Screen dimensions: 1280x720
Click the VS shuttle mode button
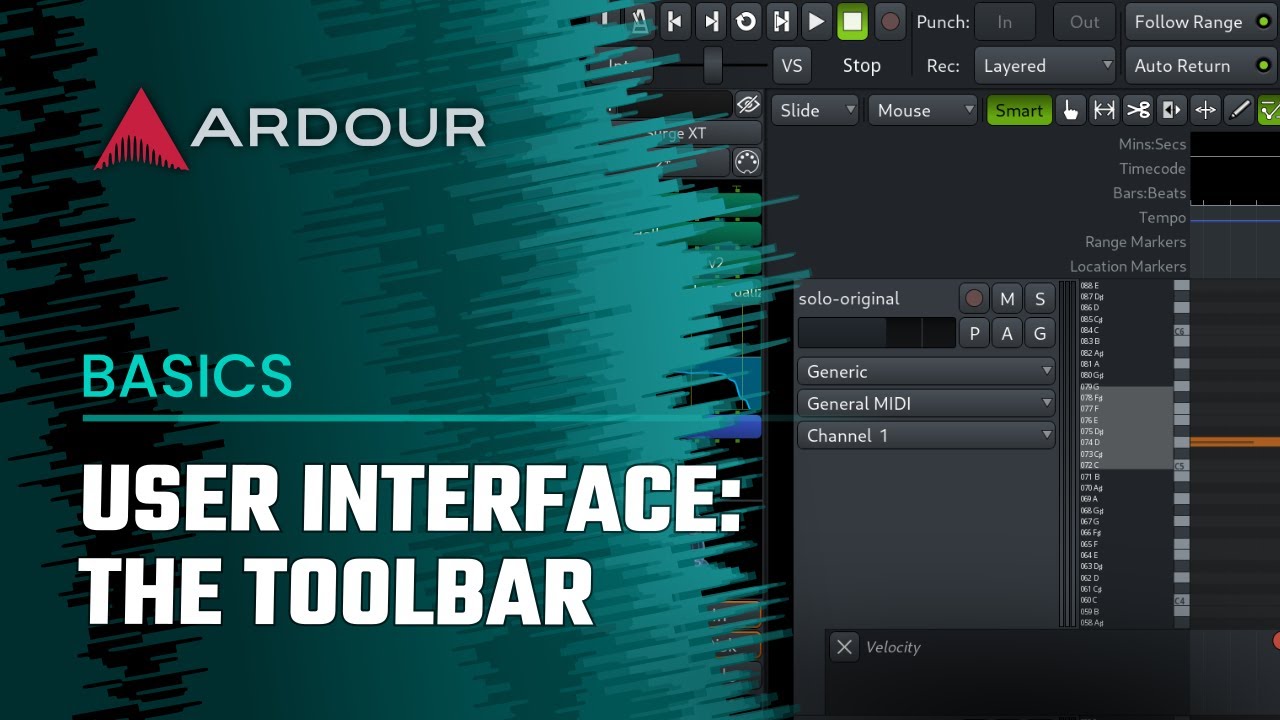click(791, 66)
